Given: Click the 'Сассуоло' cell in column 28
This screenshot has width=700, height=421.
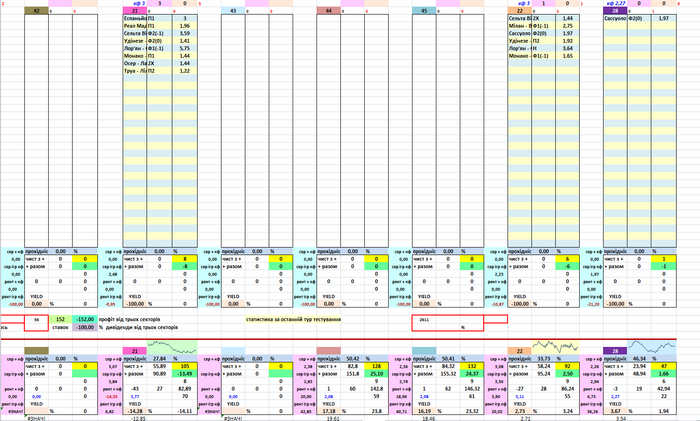Looking at the screenshot, I should click(615, 18).
